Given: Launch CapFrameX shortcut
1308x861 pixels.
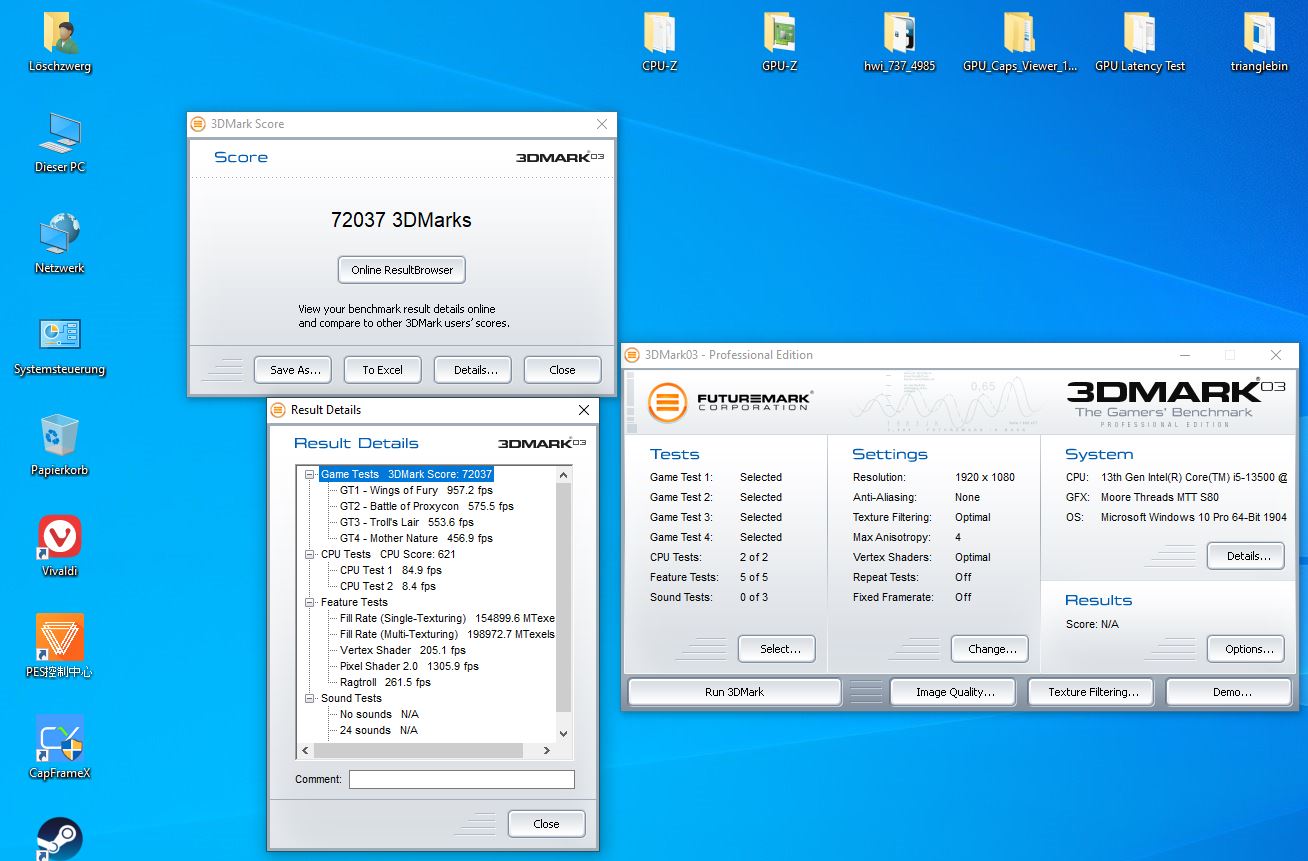Looking at the screenshot, I should click(x=60, y=749).
